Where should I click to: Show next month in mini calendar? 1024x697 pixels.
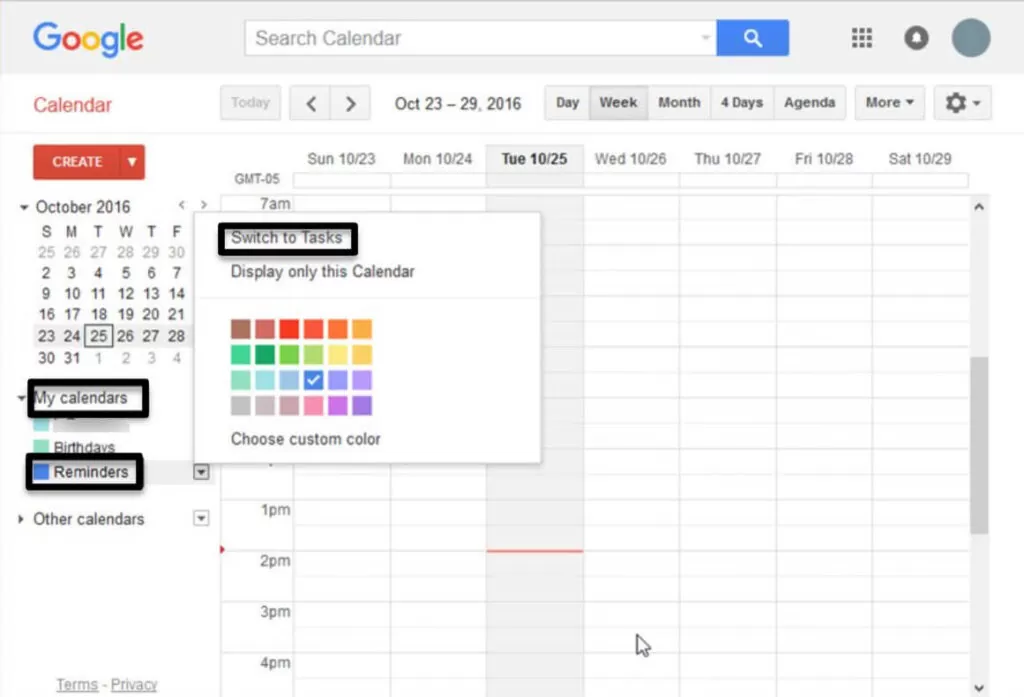[204, 205]
